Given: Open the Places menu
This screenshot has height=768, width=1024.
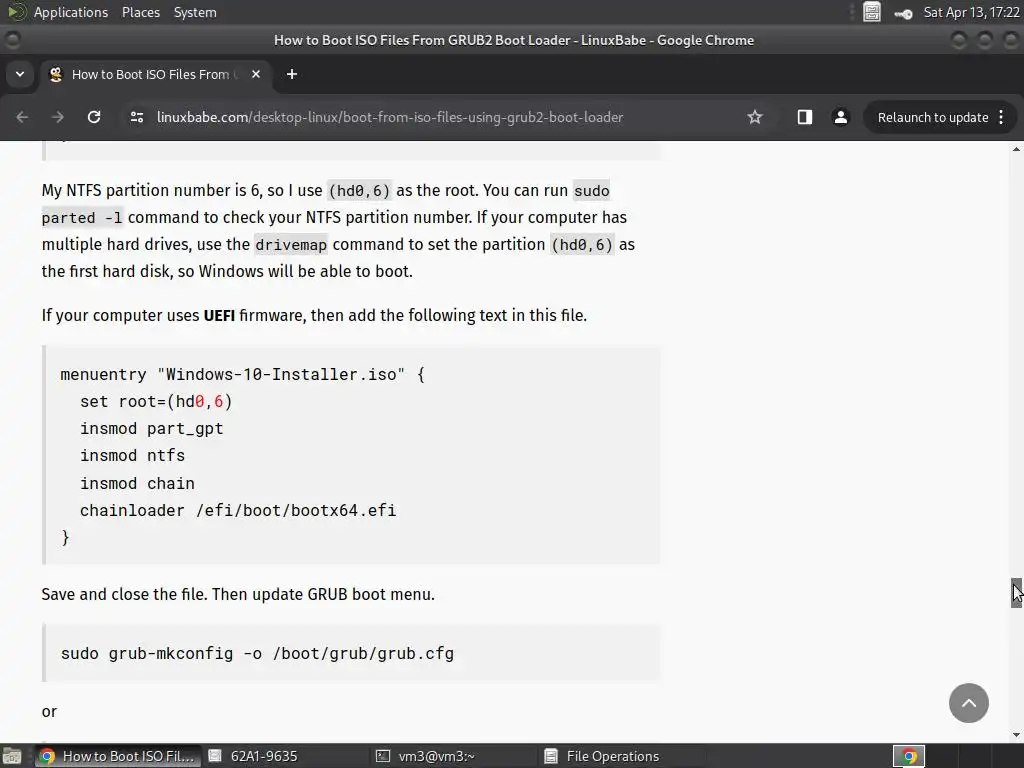Looking at the screenshot, I should tap(140, 12).
